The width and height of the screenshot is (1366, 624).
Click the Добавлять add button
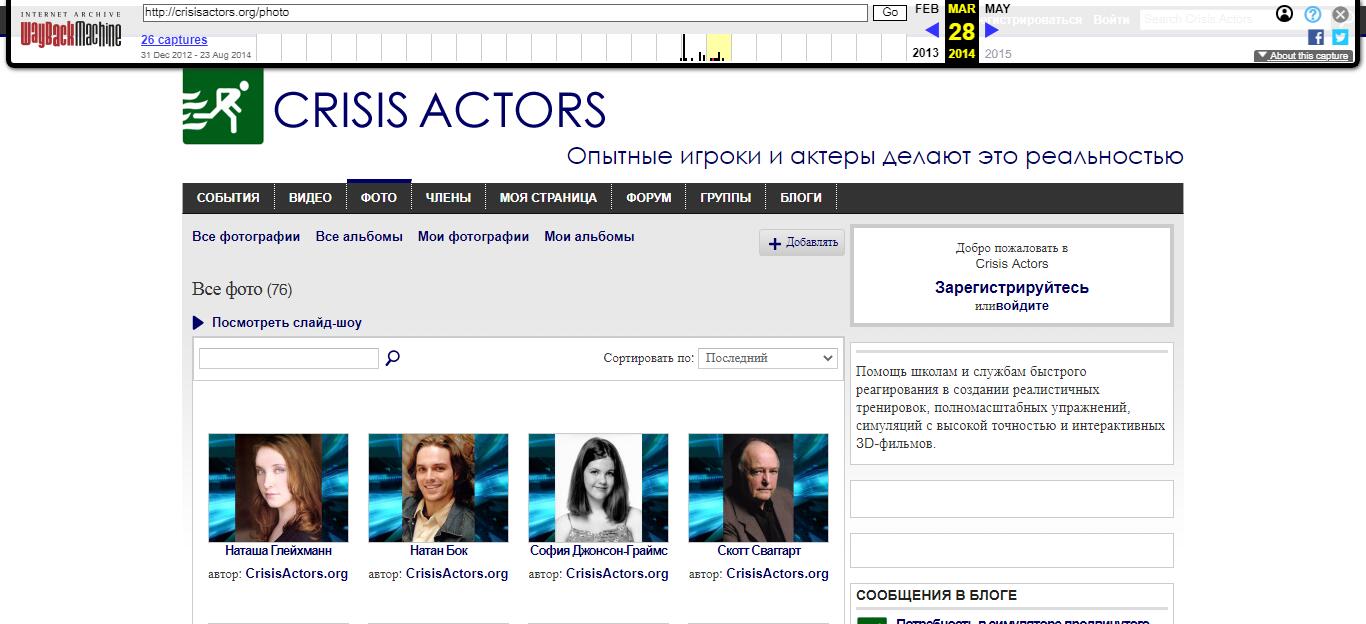pos(802,243)
